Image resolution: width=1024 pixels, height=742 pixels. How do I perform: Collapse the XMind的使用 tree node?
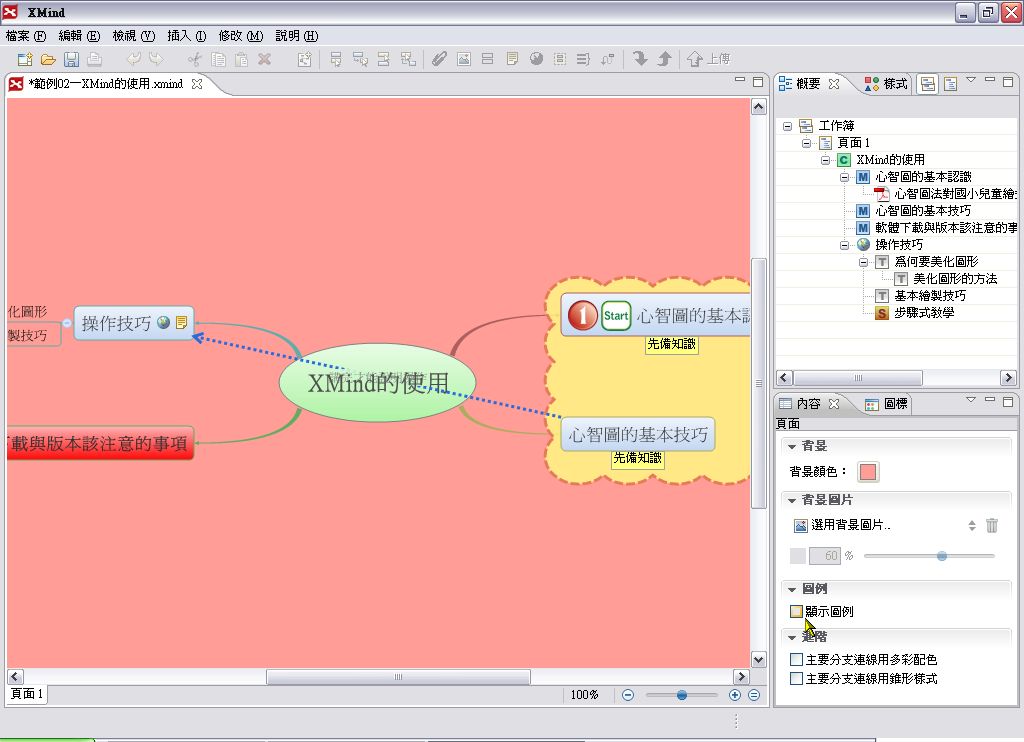pos(825,160)
